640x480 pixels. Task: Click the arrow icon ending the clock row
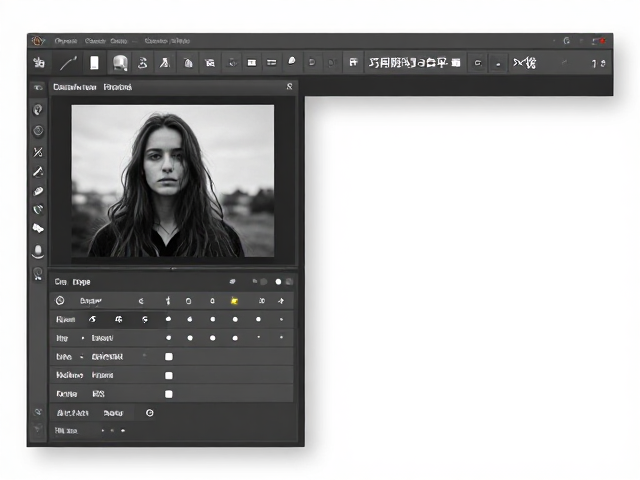(281, 301)
